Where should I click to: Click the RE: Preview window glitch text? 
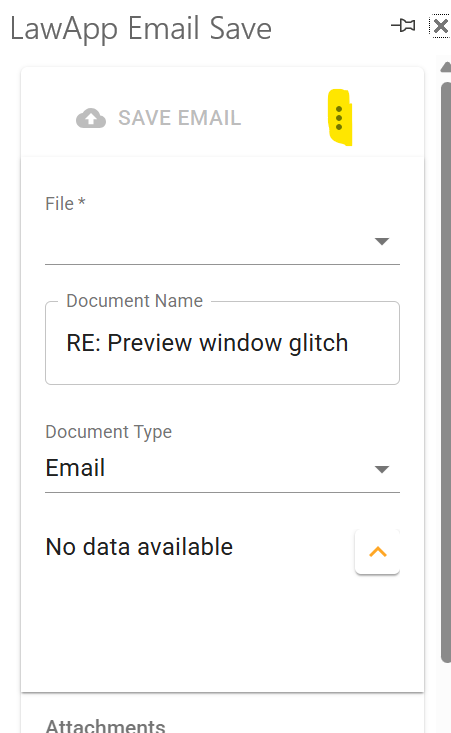tap(208, 343)
